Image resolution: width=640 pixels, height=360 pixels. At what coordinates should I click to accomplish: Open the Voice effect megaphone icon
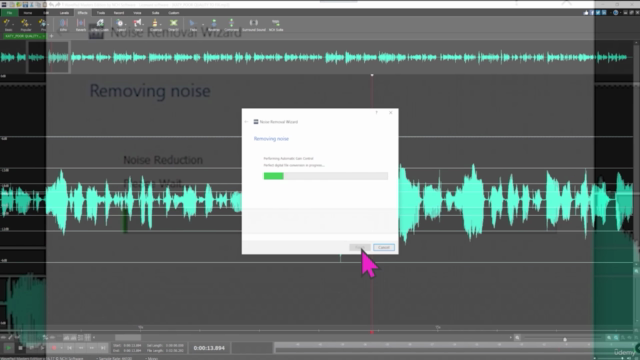tap(138, 24)
